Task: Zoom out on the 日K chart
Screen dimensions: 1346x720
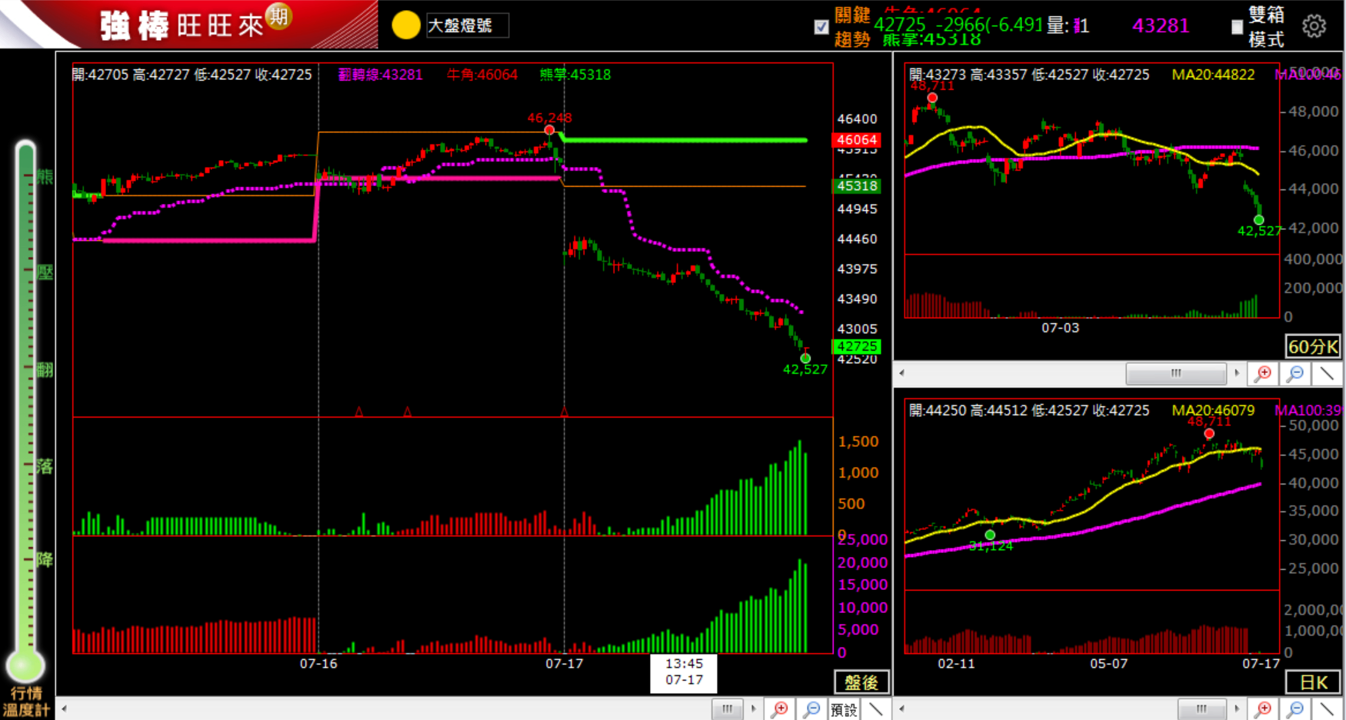Action: [1295, 709]
